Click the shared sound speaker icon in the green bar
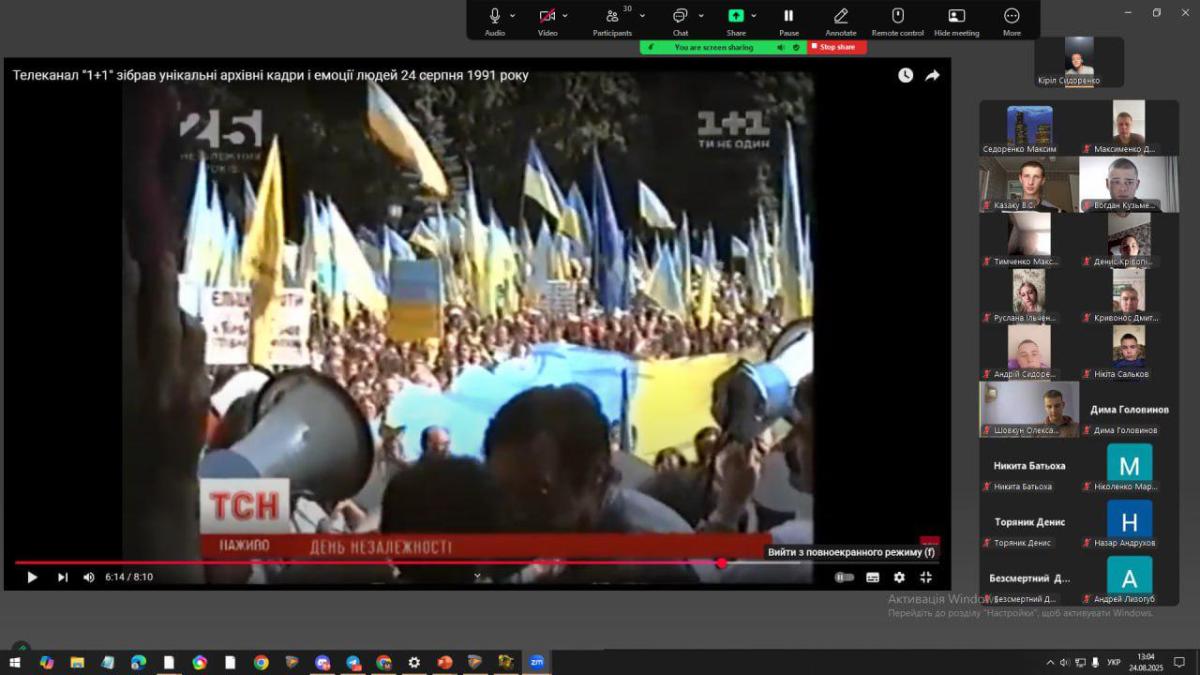 tap(782, 47)
